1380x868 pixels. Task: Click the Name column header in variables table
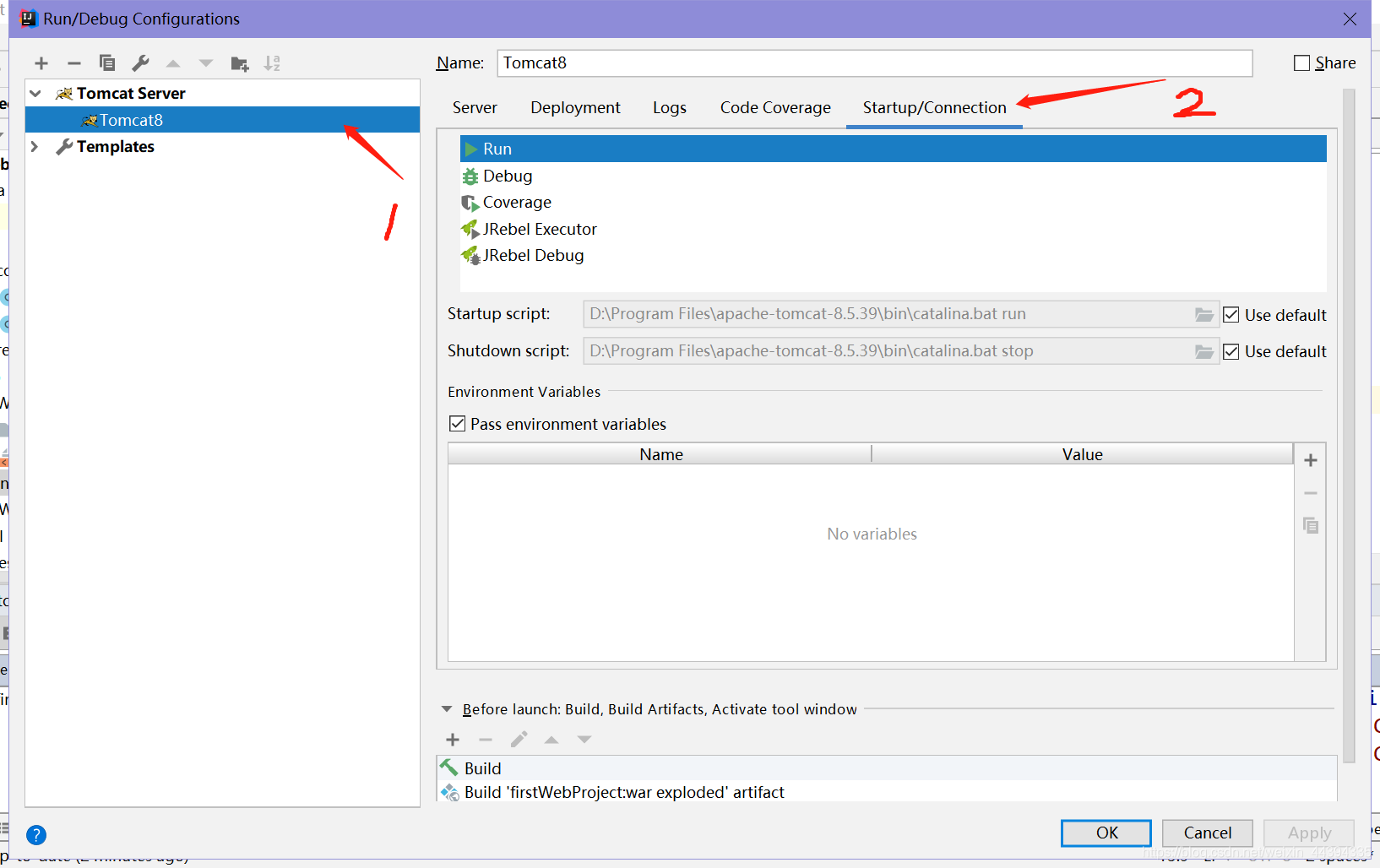(x=660, y=454)
